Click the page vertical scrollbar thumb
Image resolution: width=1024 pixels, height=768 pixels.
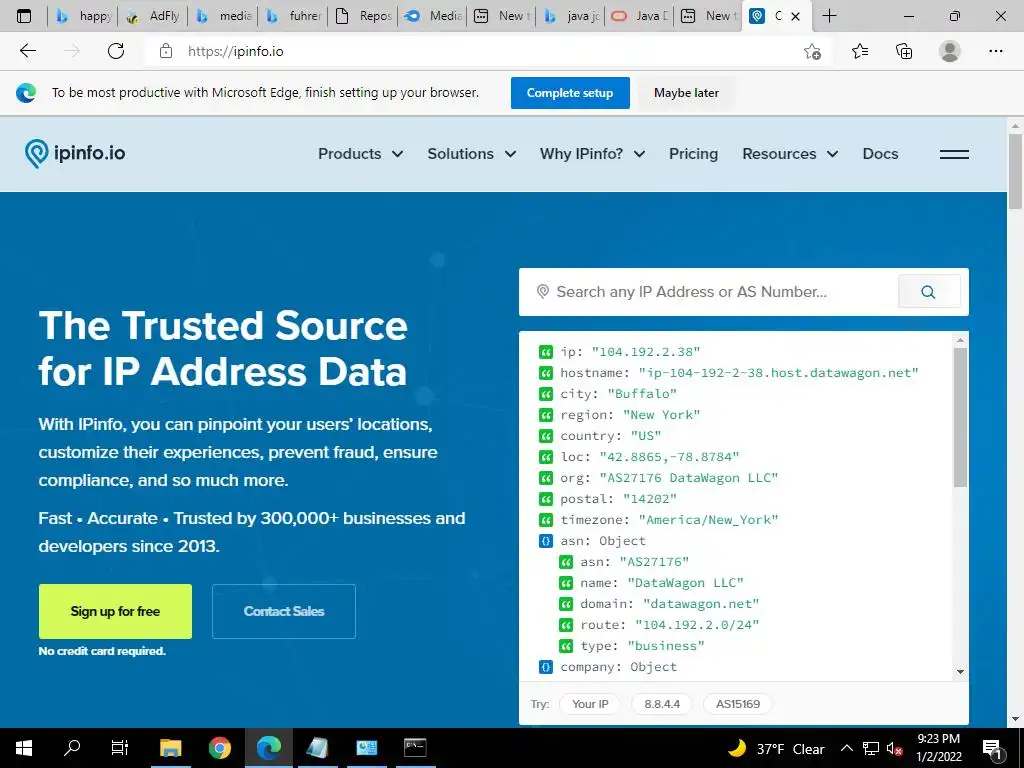[x=1015, y=171]
